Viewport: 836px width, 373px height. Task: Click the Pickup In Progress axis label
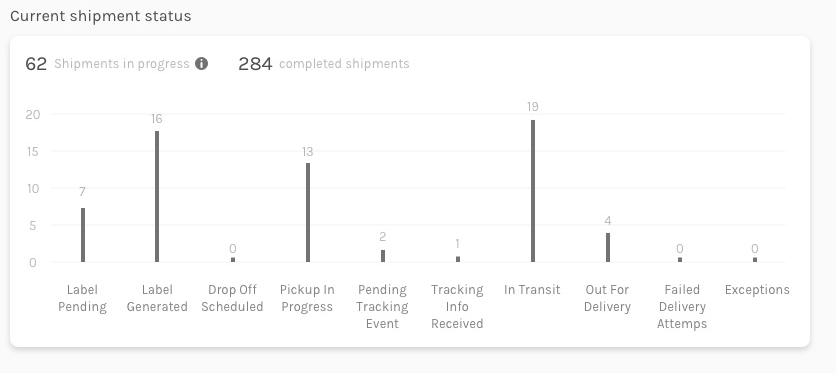[307, 298]
